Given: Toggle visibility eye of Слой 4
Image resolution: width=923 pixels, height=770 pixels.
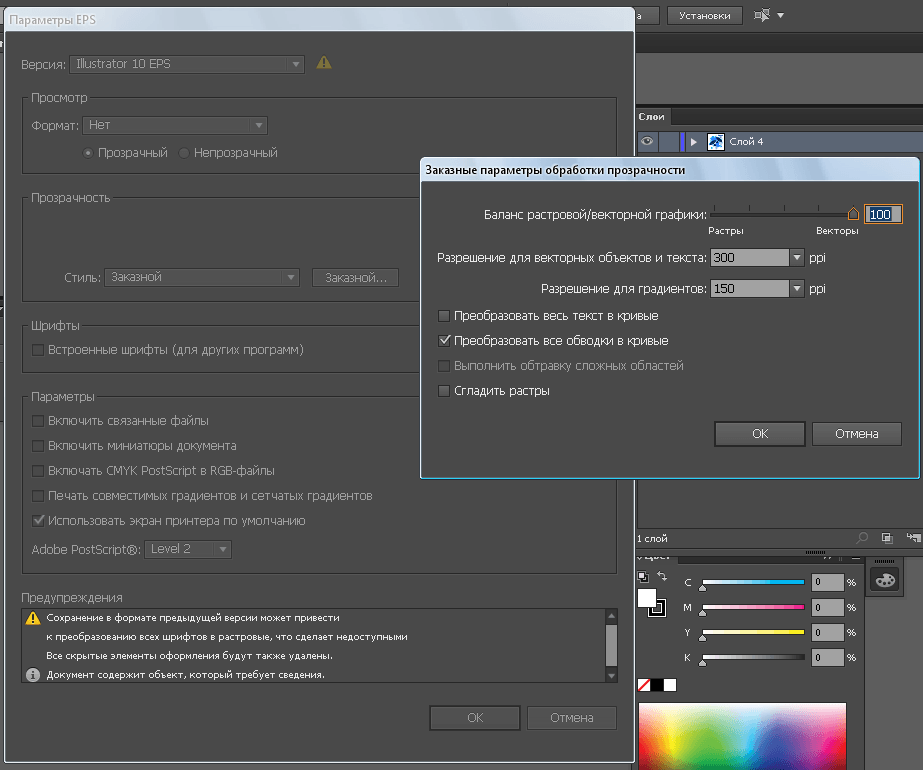Looking at the screenshot, I should point(647,141).
